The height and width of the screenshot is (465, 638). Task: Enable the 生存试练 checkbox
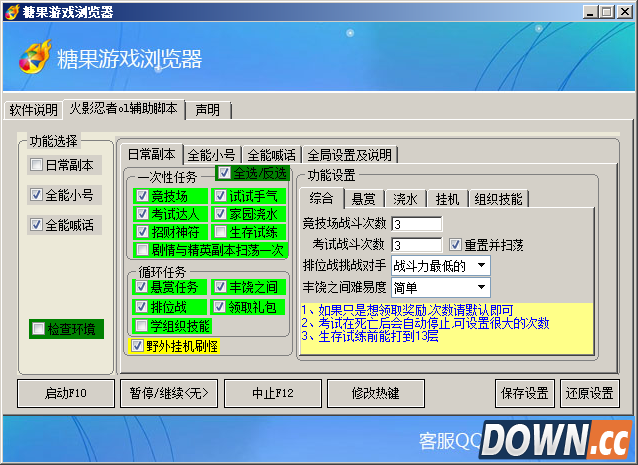[x=220, y=231]
